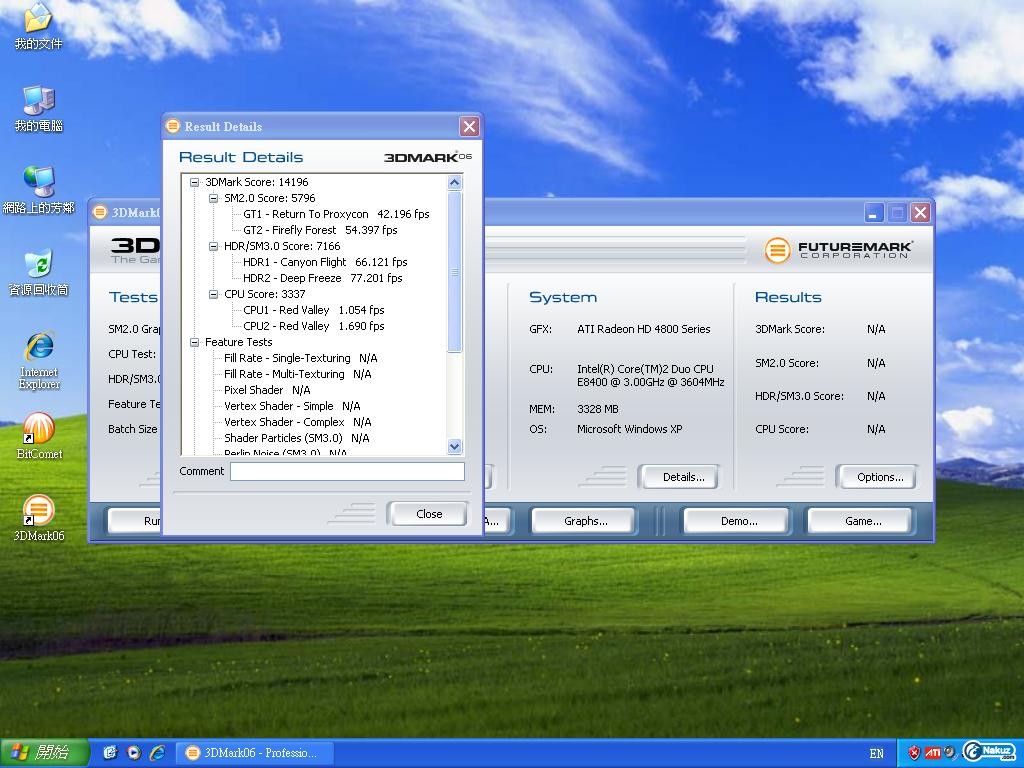Click the results list scroll-down arrow

454,447
